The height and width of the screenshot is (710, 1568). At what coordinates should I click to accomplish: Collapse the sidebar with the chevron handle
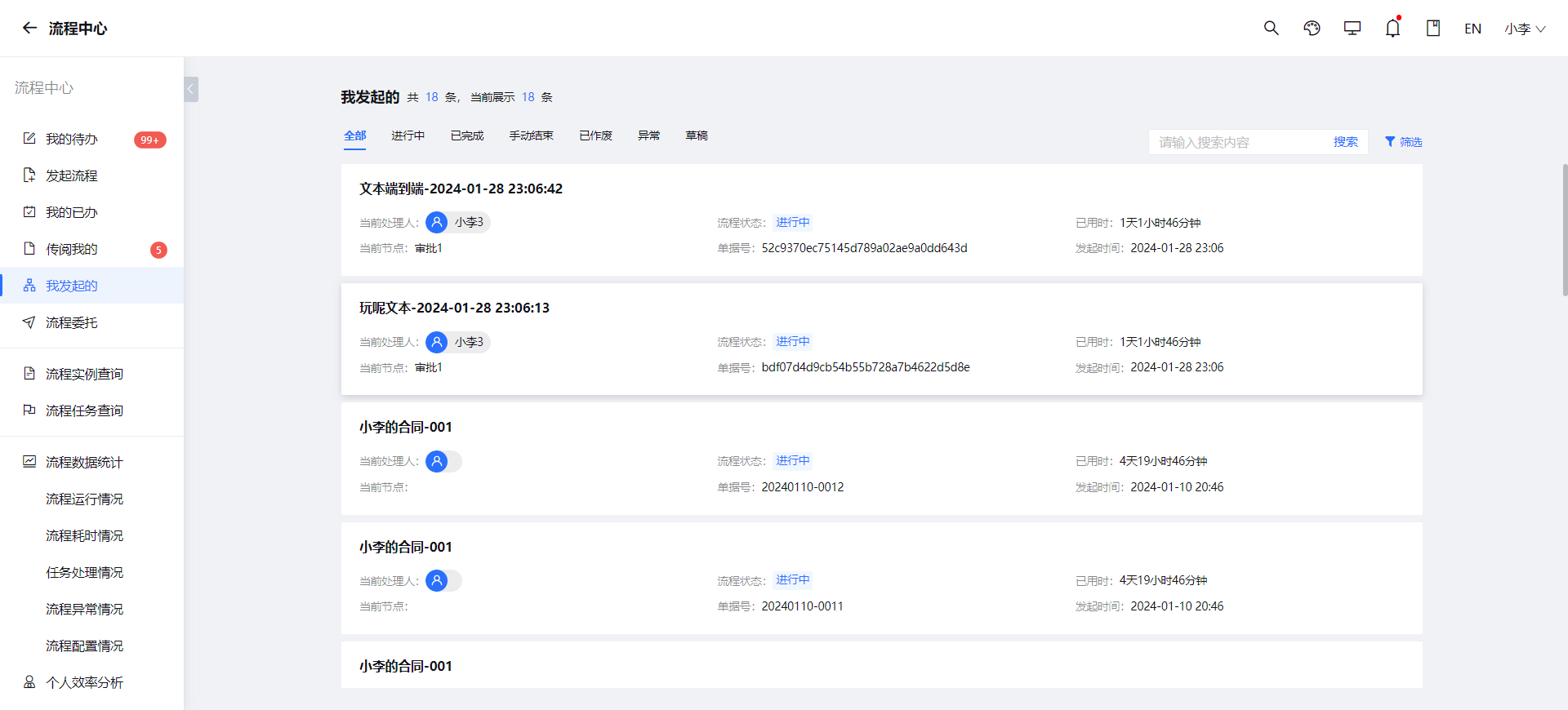click(x=191, y=89)
